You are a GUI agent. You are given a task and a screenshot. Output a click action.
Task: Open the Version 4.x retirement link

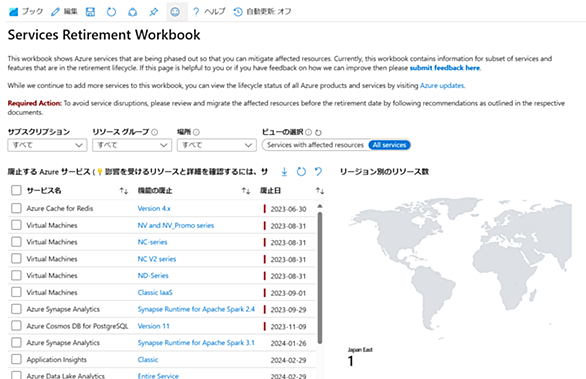[154, 209]
